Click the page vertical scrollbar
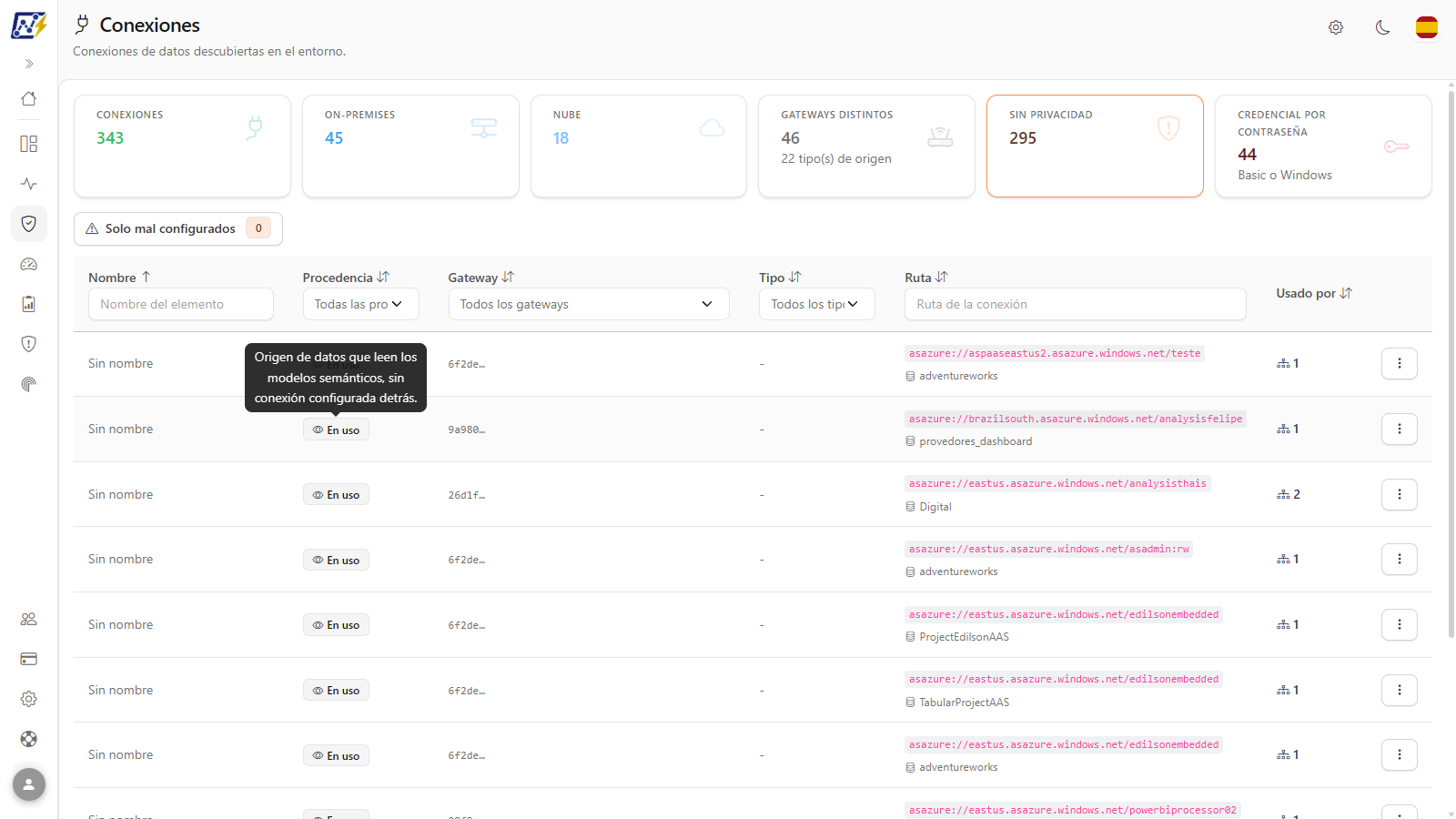1456x819 pixels. point(1451,364)
